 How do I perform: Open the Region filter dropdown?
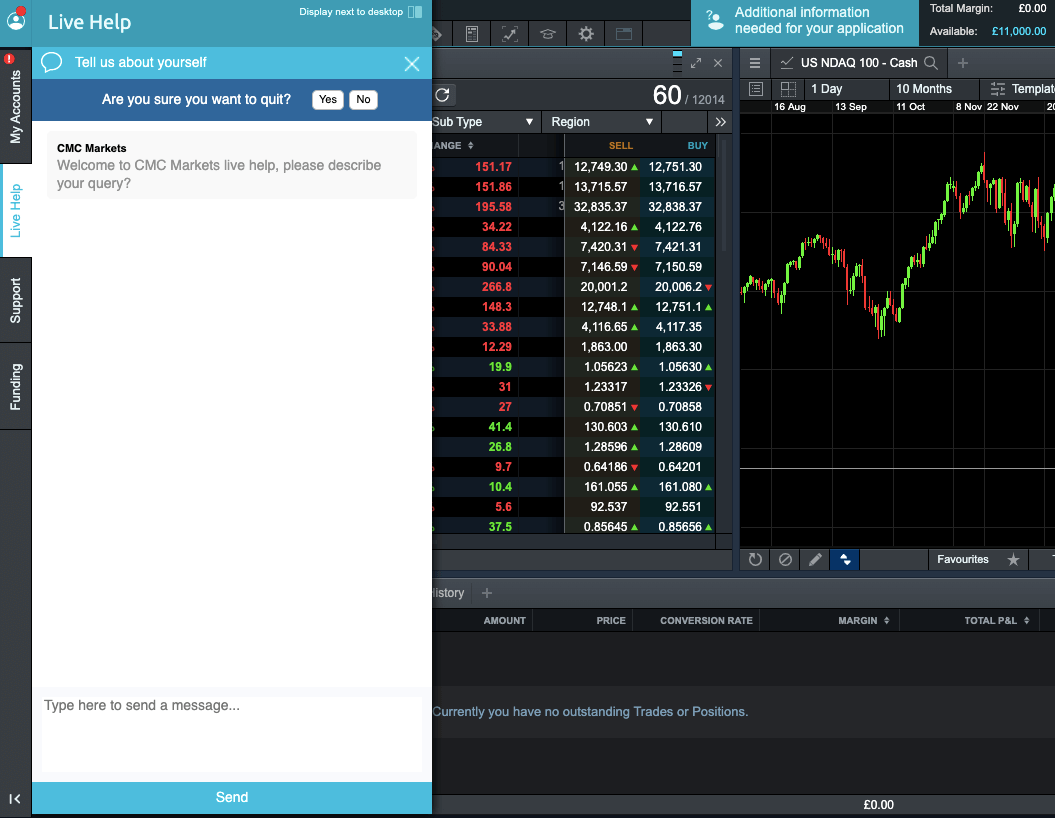(x=602, y=122)
